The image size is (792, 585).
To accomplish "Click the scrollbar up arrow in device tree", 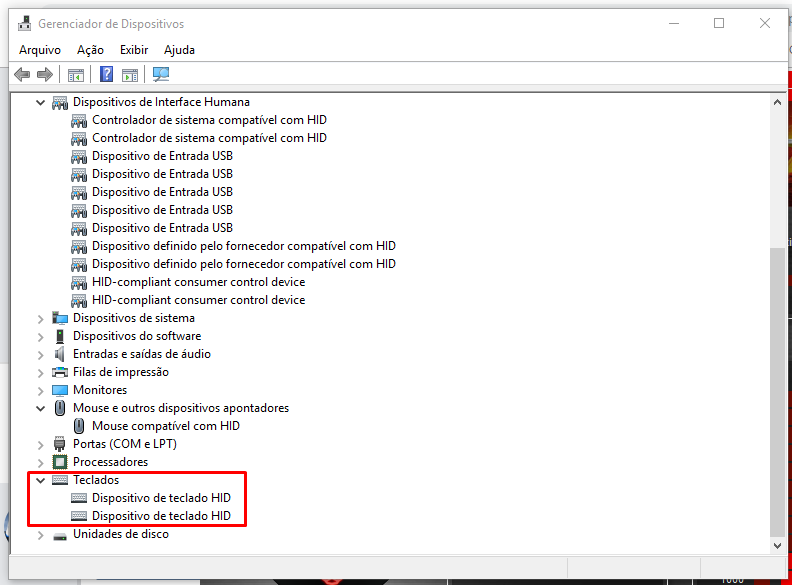I will (x=777, y=102).
